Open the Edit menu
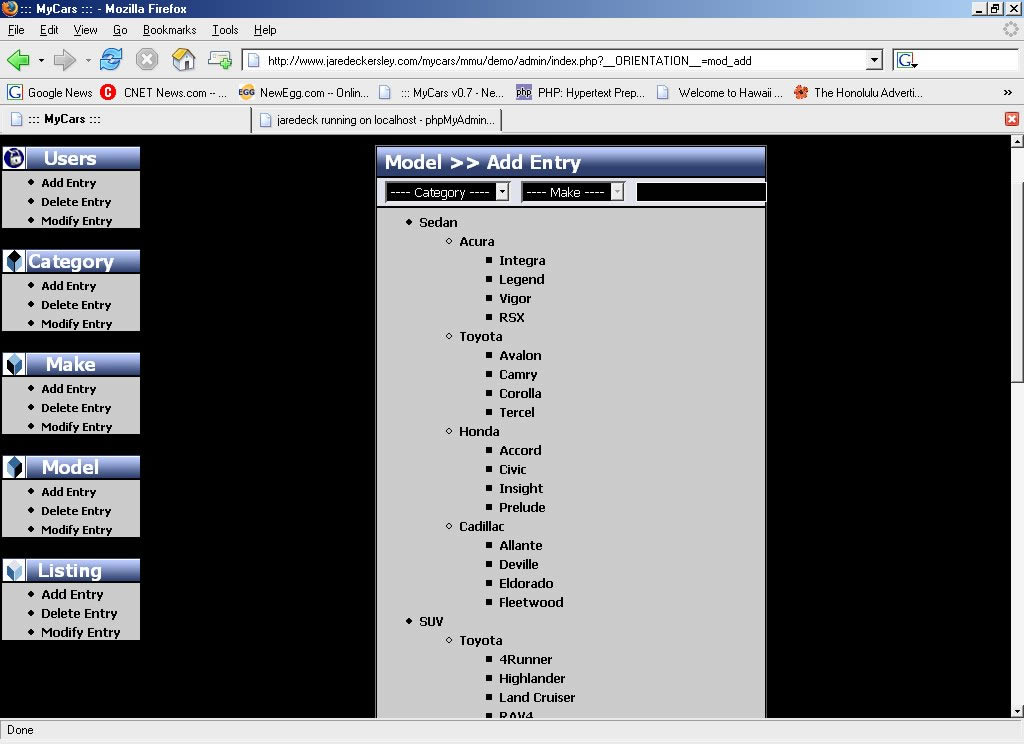 (49, 30)
